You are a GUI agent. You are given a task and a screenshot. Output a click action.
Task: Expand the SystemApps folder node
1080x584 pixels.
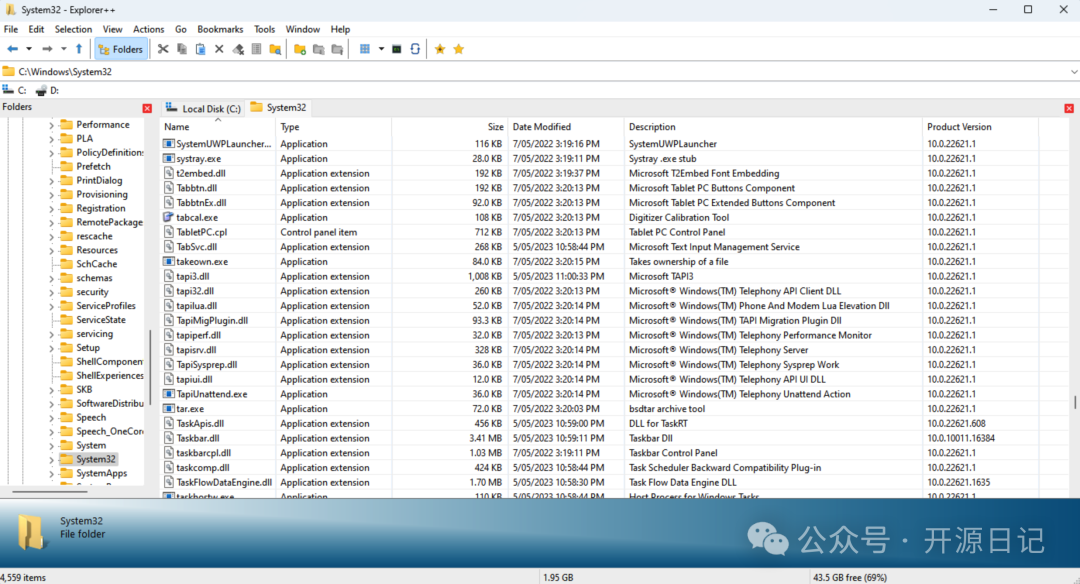pos(51,474)
